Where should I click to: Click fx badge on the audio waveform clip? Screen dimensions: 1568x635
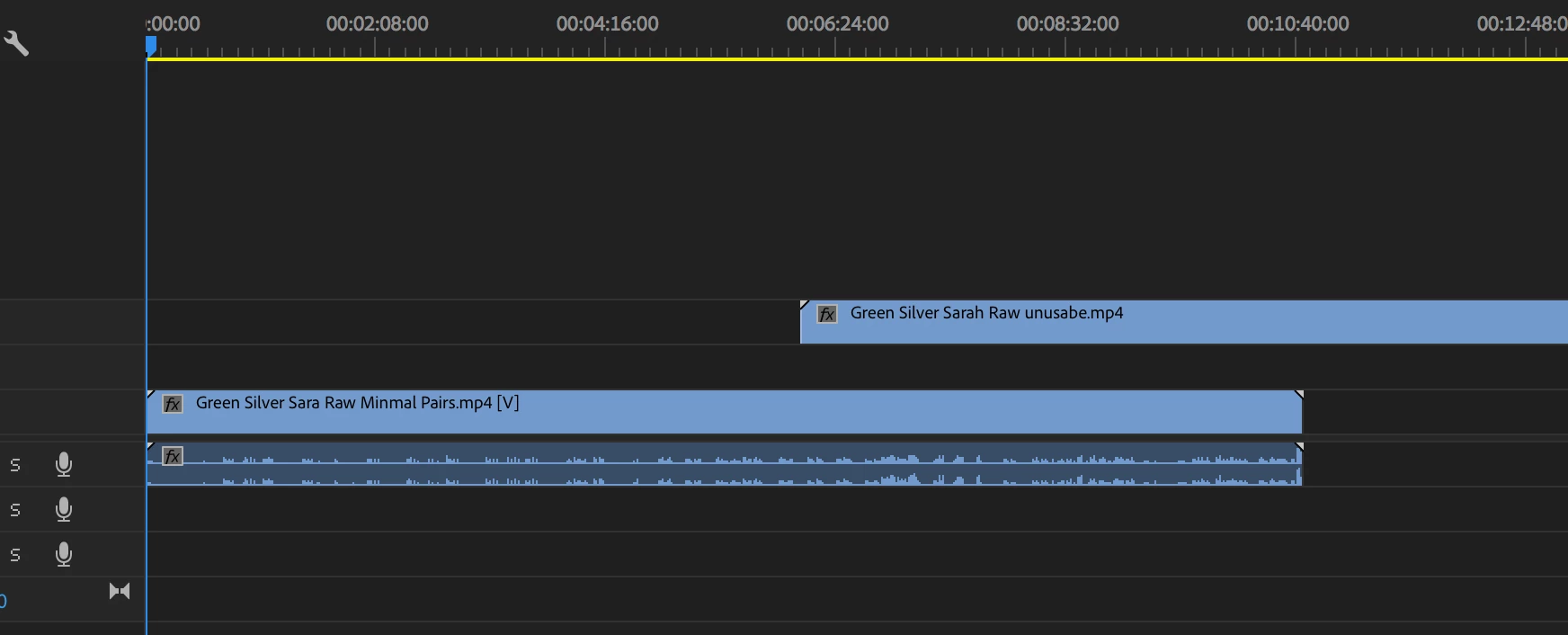click(x=173, y=456)
